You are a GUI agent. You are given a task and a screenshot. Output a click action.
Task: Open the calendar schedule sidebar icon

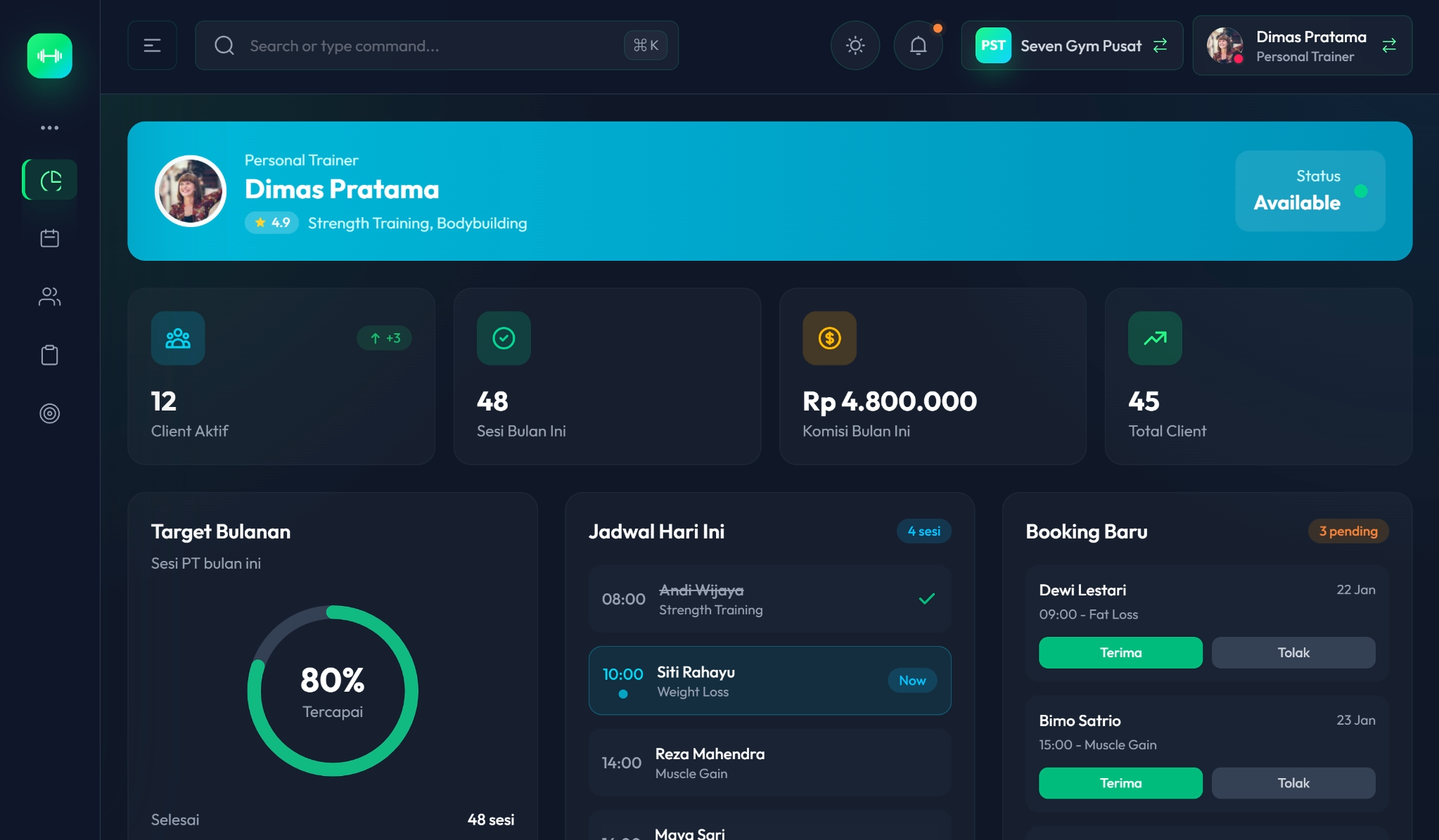(49, 238)
